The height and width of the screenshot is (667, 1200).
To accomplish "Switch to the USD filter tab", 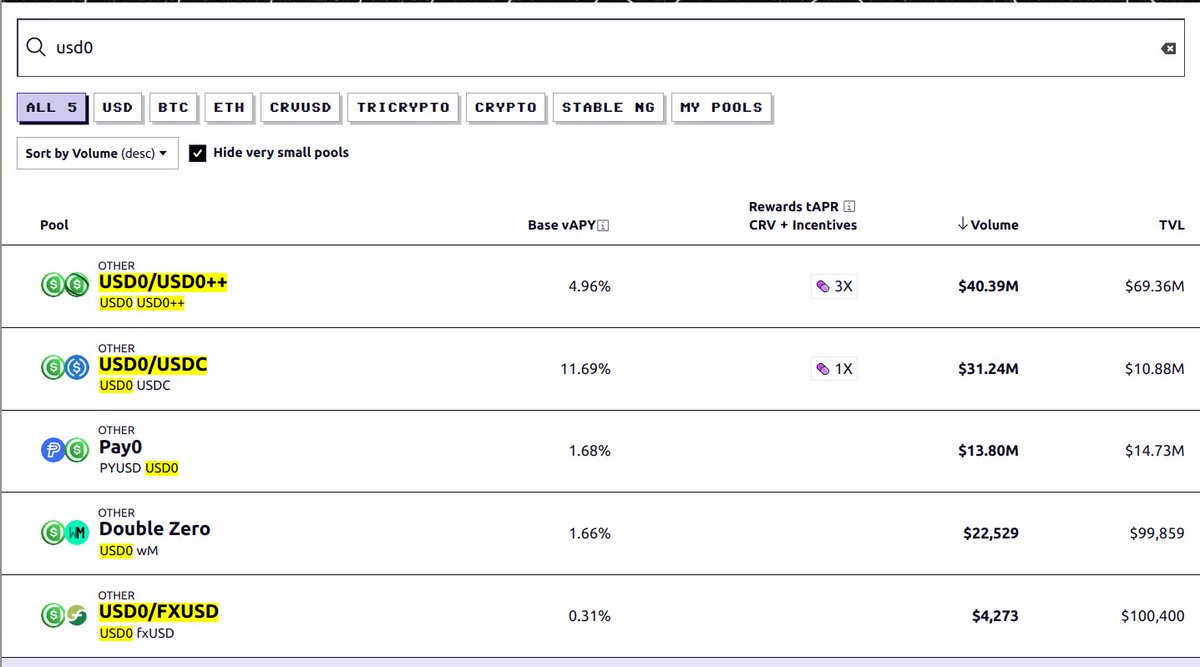I will (x=117, y=107).
